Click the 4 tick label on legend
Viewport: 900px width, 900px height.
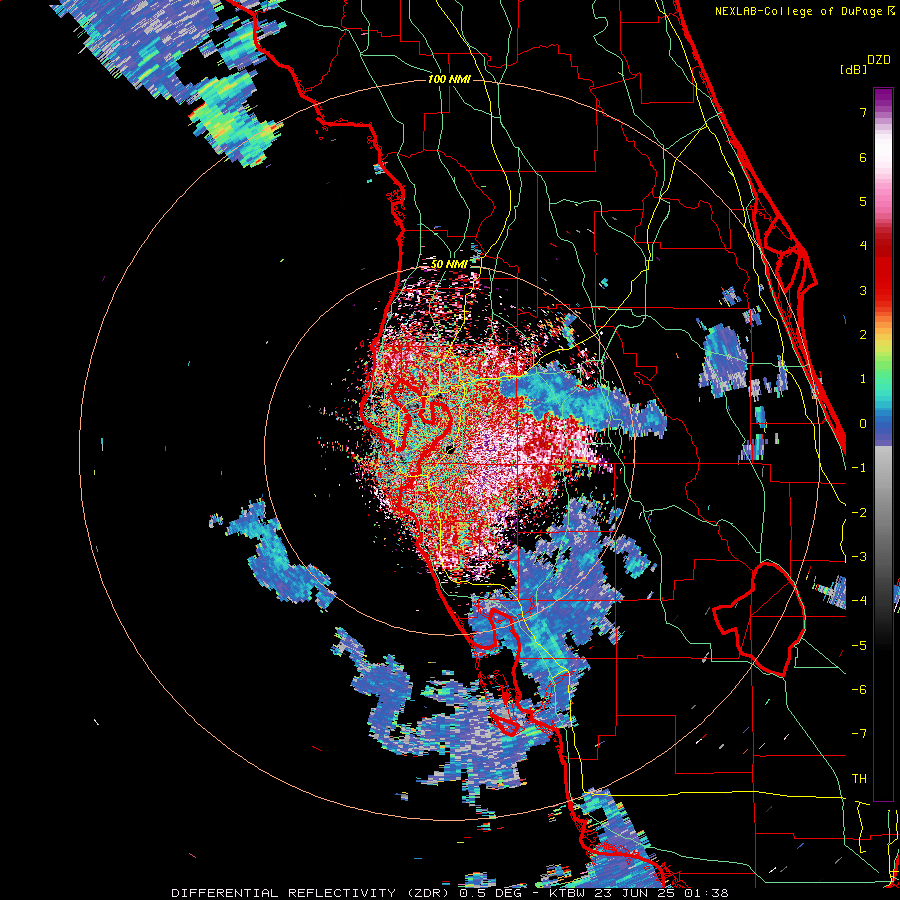[x=863, y=246]
